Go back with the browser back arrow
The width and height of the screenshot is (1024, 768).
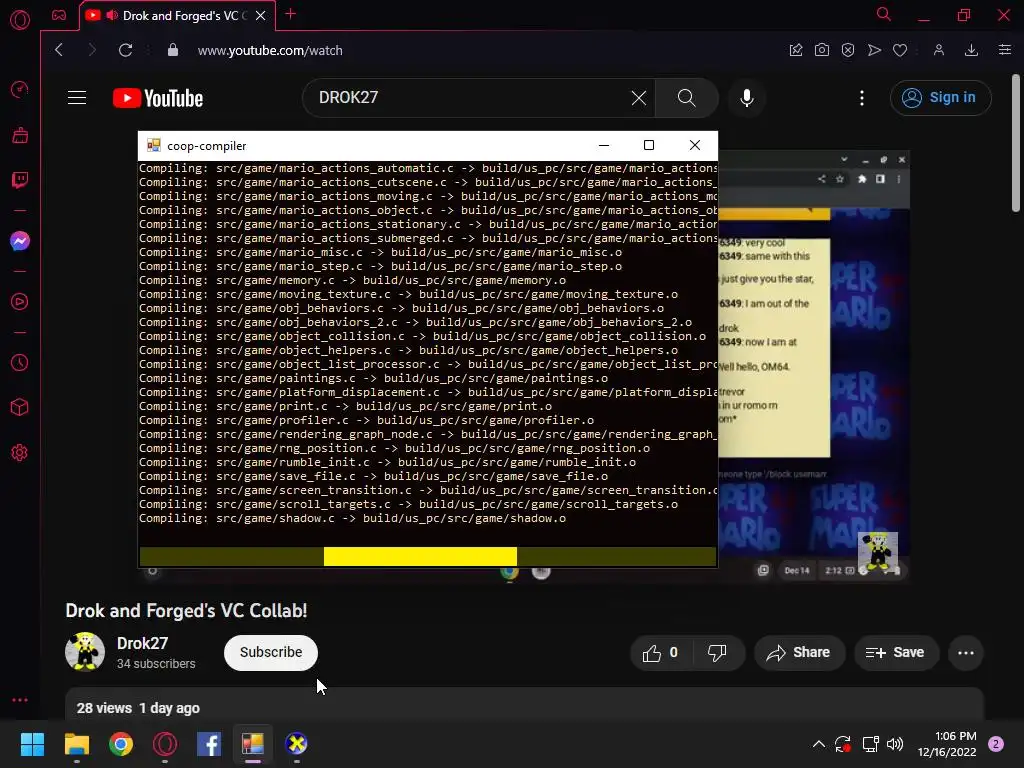click(59, 50)
